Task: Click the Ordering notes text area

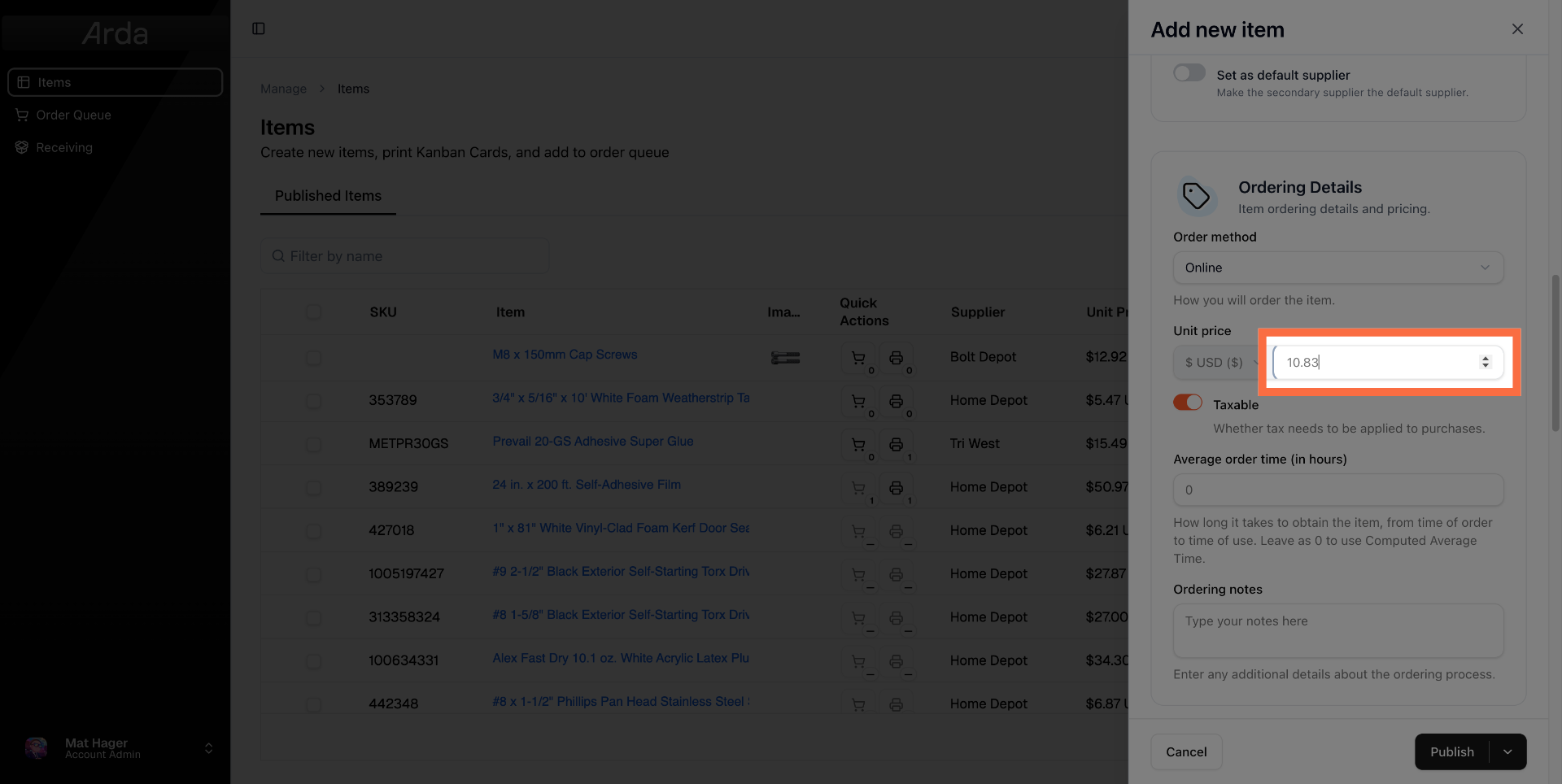Action: [x=1338, y=631]
